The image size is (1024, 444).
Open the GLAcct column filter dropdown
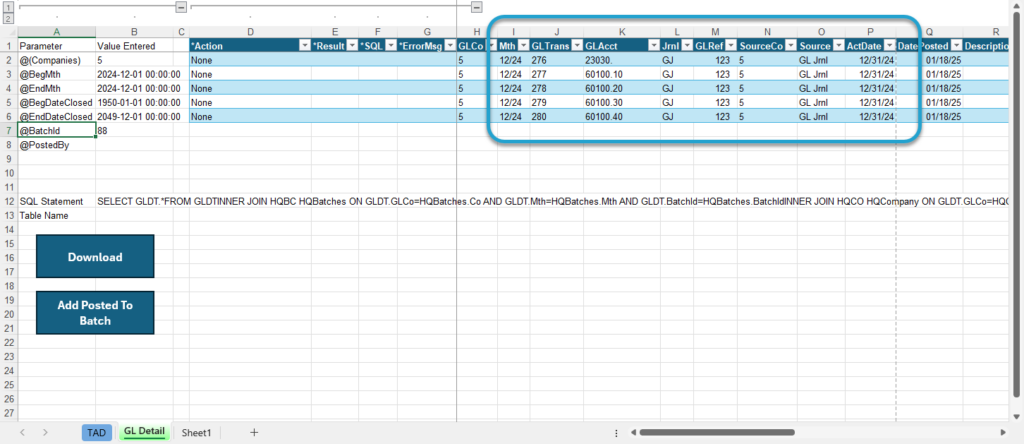pos(653,46)
